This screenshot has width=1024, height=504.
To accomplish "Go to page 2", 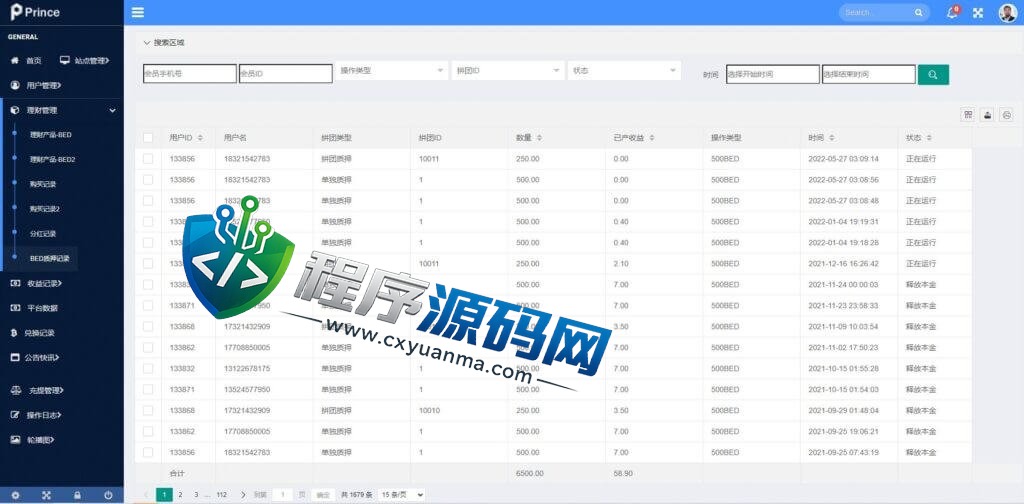I will click(180, 496).
